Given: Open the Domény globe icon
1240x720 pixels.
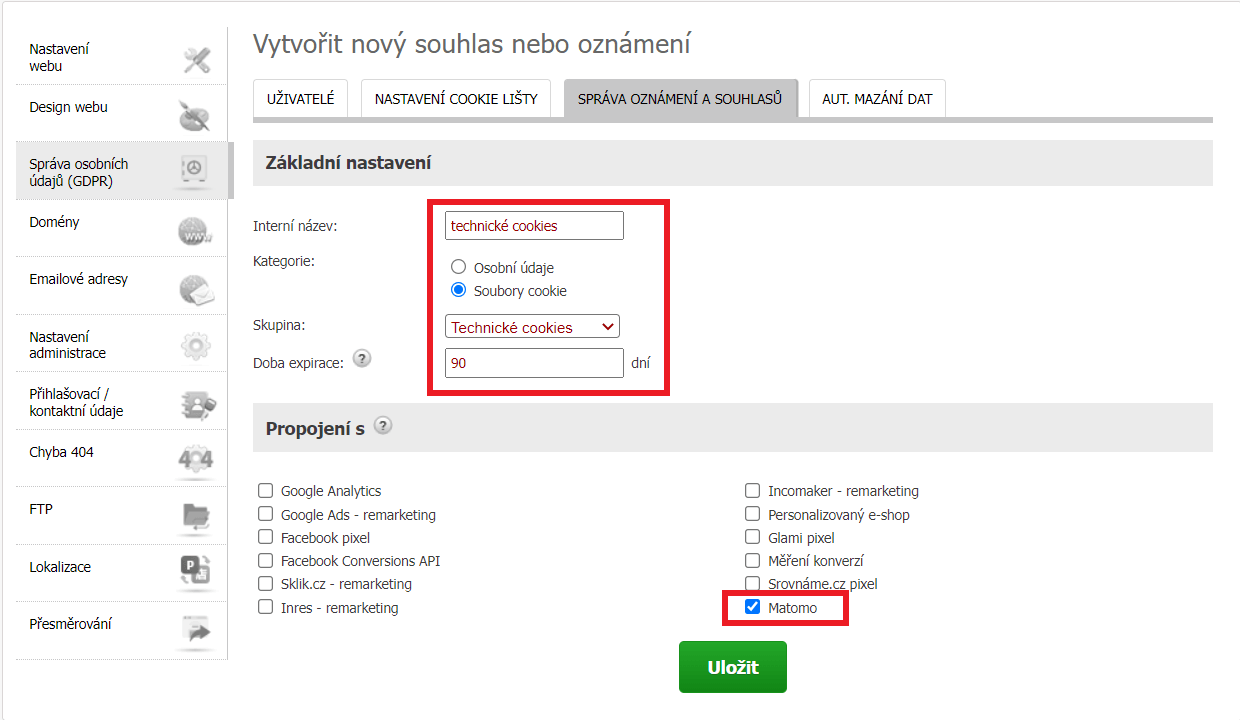Looking at the screenshot, I should click(x=195, y=232).
